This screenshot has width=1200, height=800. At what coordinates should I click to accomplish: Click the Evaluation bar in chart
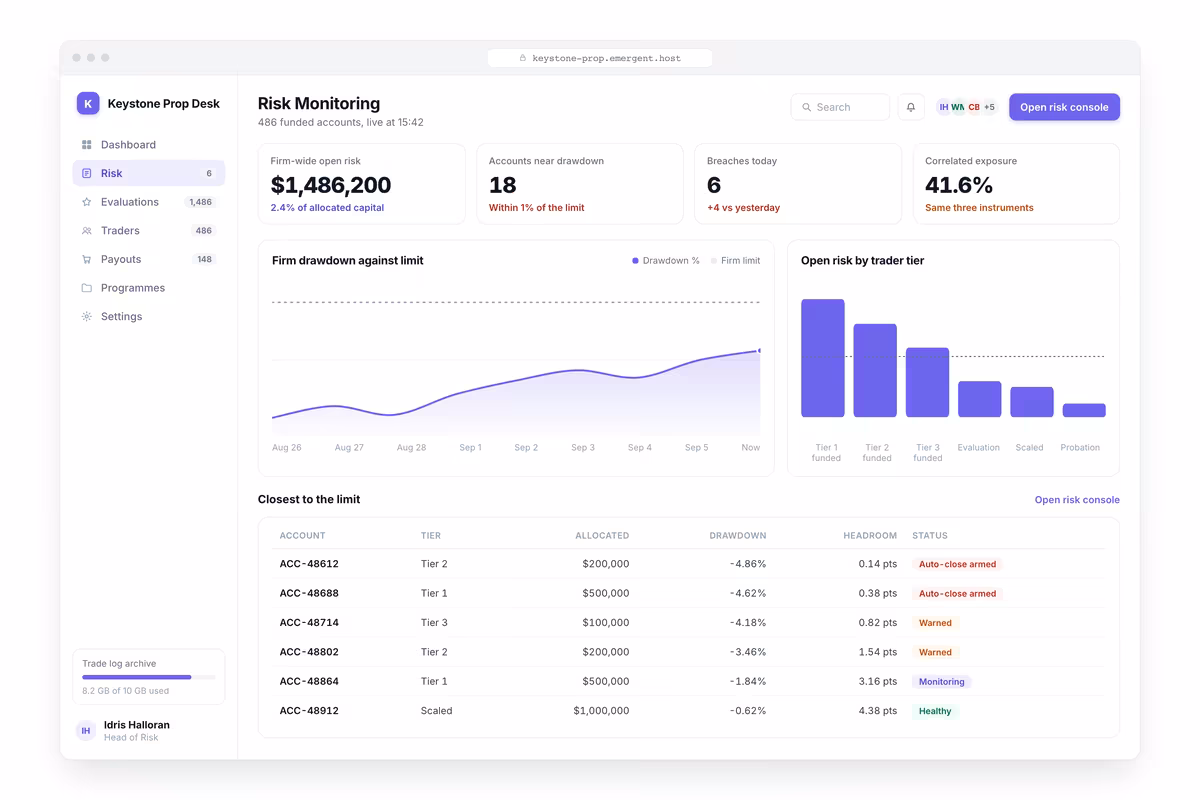(980, 399)
